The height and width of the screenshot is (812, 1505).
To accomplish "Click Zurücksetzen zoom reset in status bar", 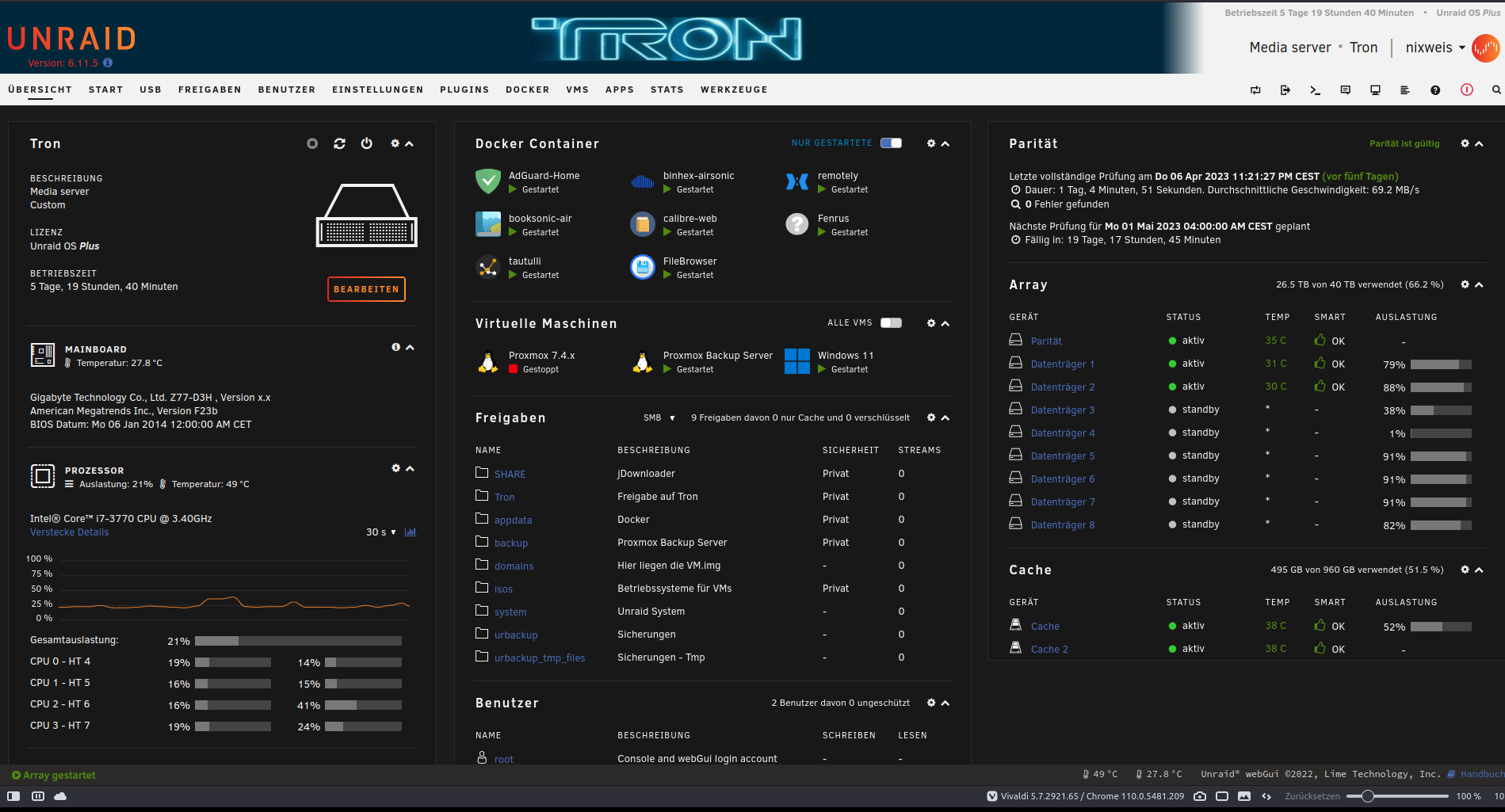I will point(1312,796).
